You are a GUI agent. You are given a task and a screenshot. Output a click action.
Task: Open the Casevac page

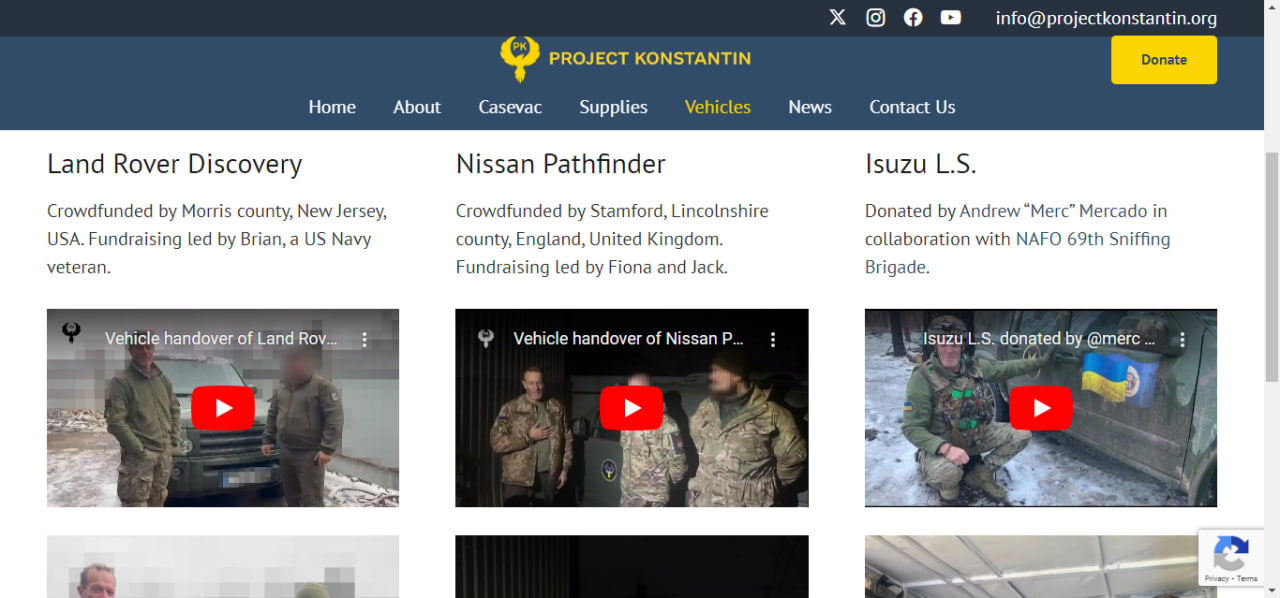[510, 107]
